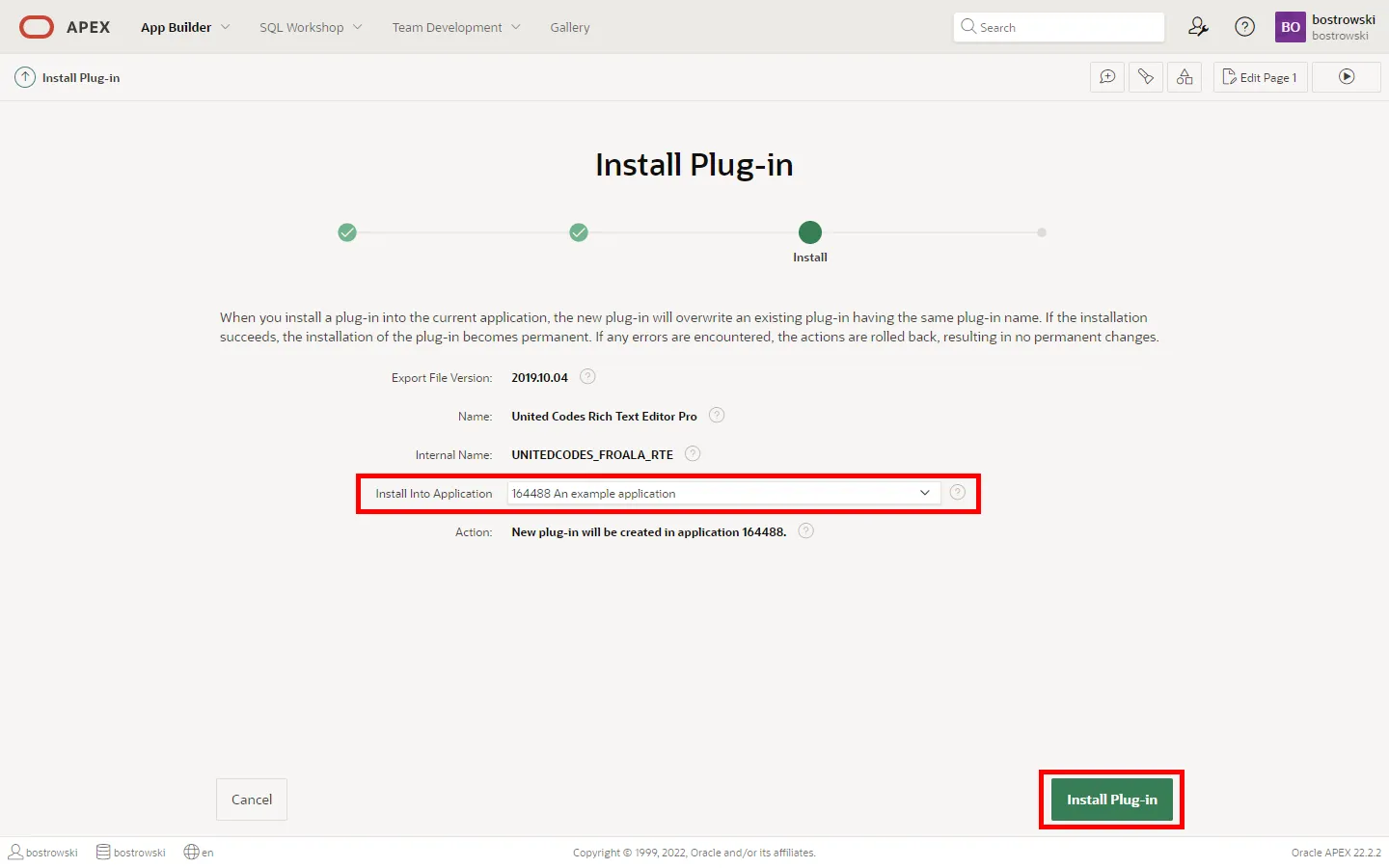The height and width of the screenshot is (868, 1389).
Task: Open the Shared Components shapes icon
Action: [x=1185, y=77]
